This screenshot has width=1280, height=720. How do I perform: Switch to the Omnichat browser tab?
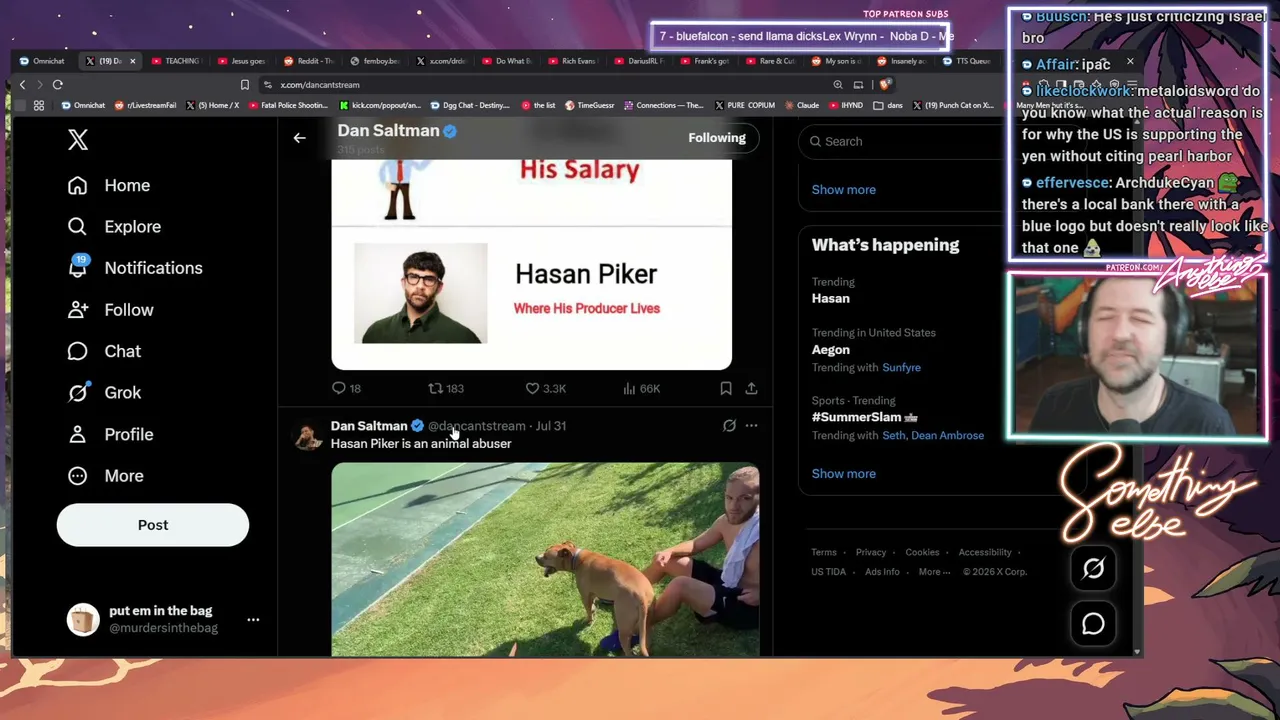pos(42,61)
